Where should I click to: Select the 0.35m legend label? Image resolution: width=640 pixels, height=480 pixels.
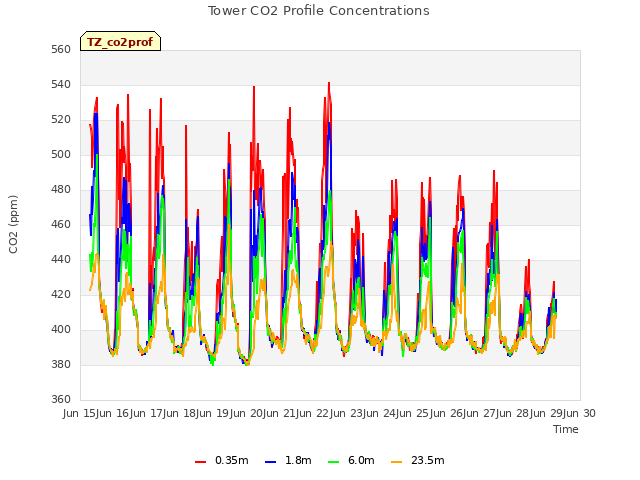tap(232, 460)
